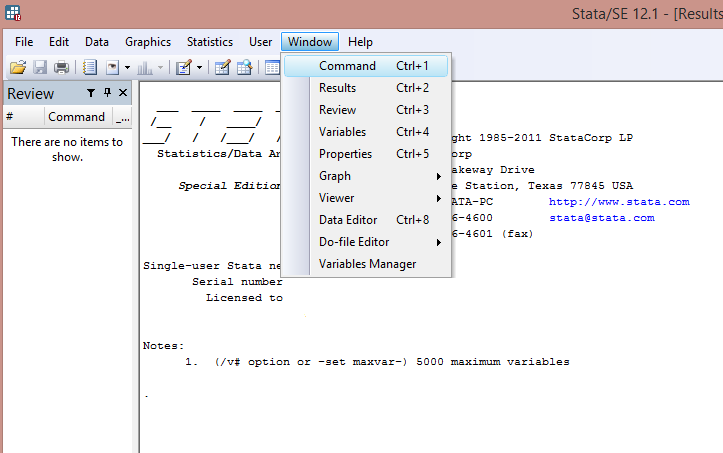
Task: Close the open Window menu
Action: pos(310,42)
